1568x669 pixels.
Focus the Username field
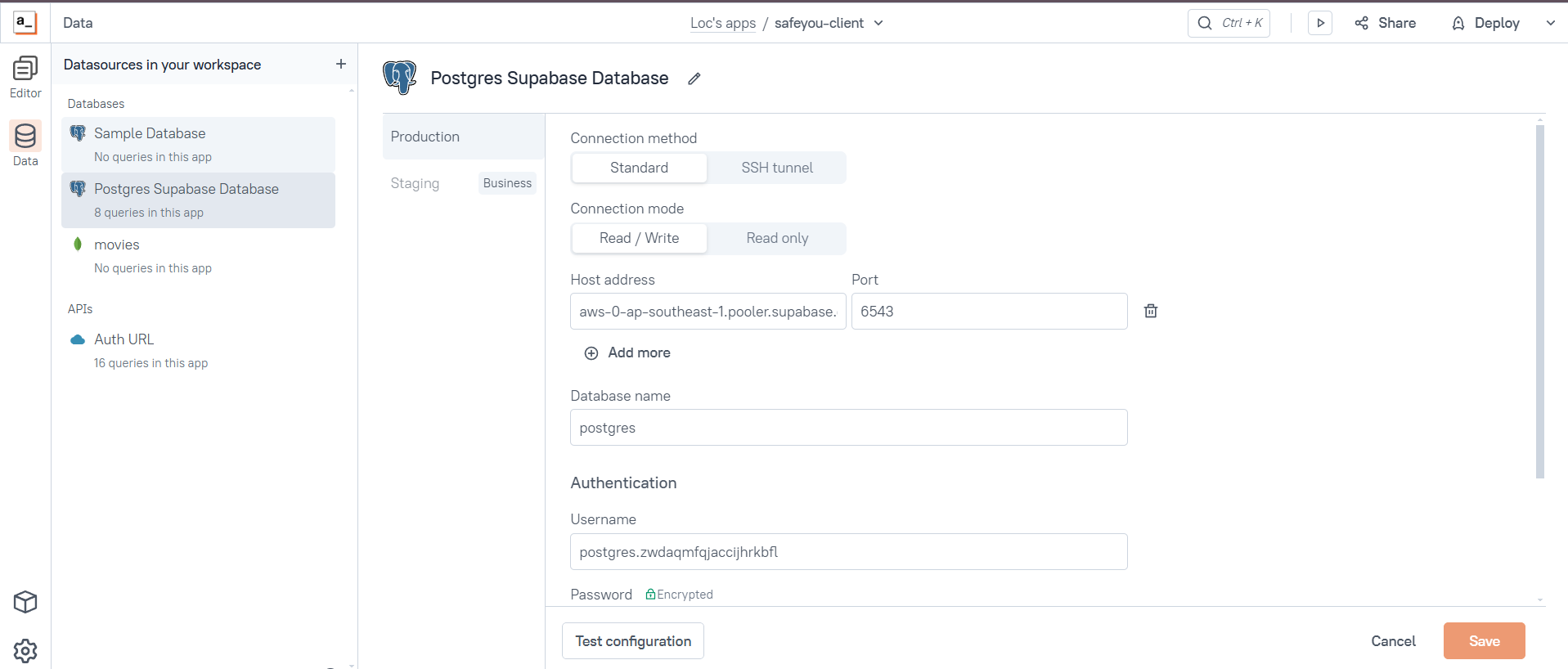(849, 552)
